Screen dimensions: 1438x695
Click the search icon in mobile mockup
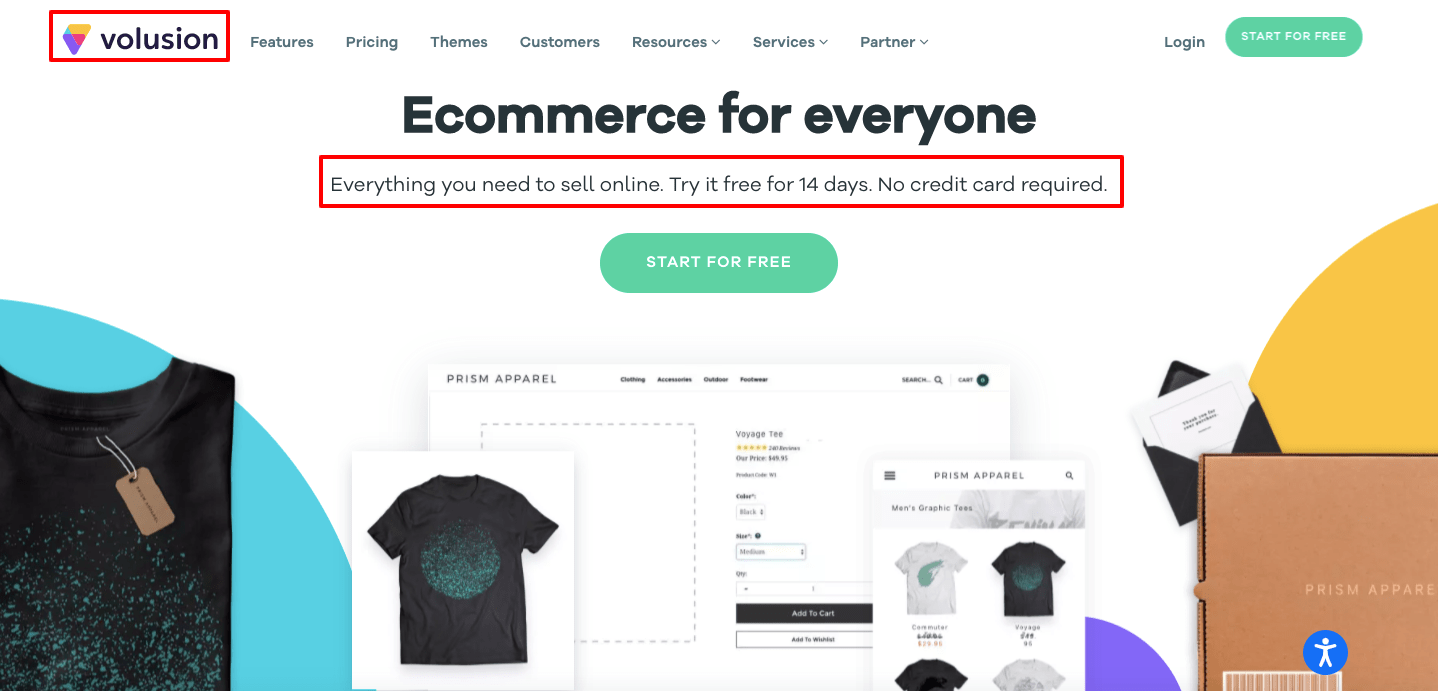[x=1069, y=476]
